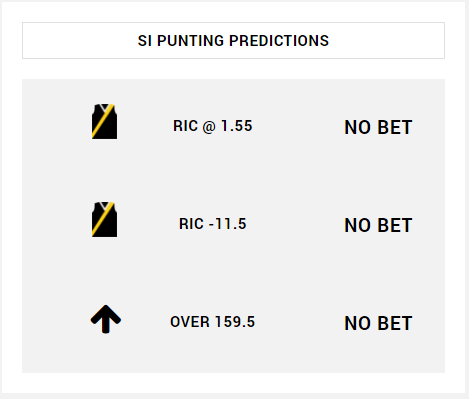The width and height of the screenshot is (469, 399).
Task: Click the white collar of the top jersey
Action: pos(104,107)
